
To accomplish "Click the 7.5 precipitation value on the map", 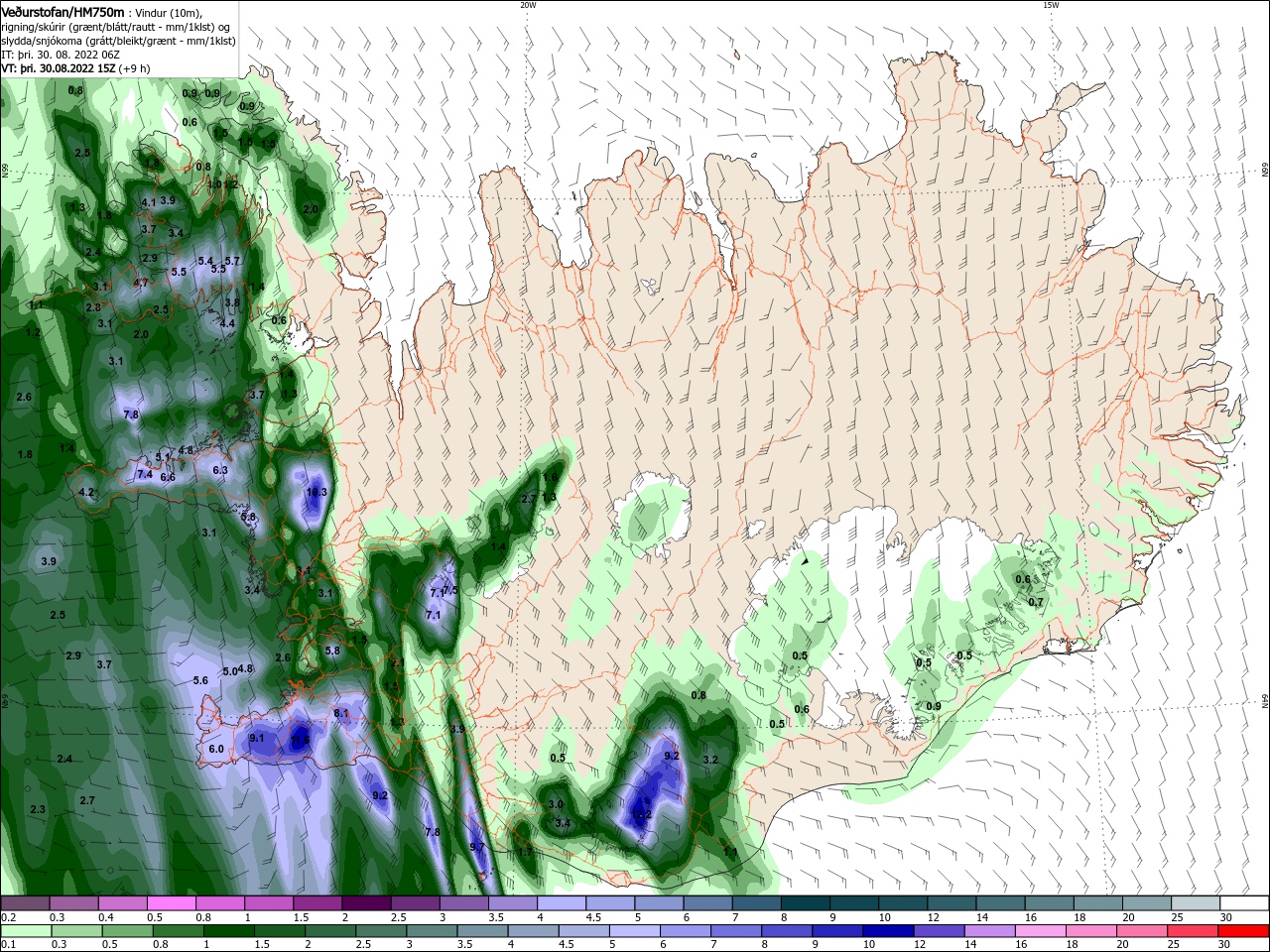I will tap(450, 590).
